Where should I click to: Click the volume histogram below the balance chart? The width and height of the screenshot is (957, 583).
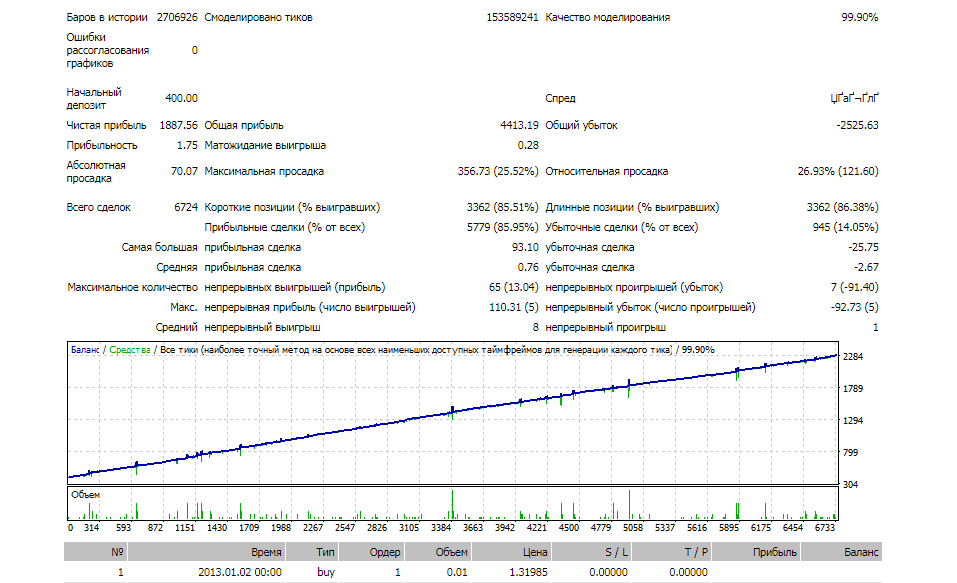[452, 503]
